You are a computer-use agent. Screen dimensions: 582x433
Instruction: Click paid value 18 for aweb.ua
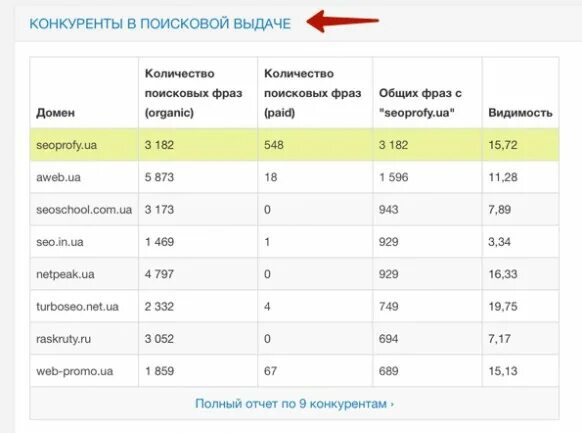[271, 177]
